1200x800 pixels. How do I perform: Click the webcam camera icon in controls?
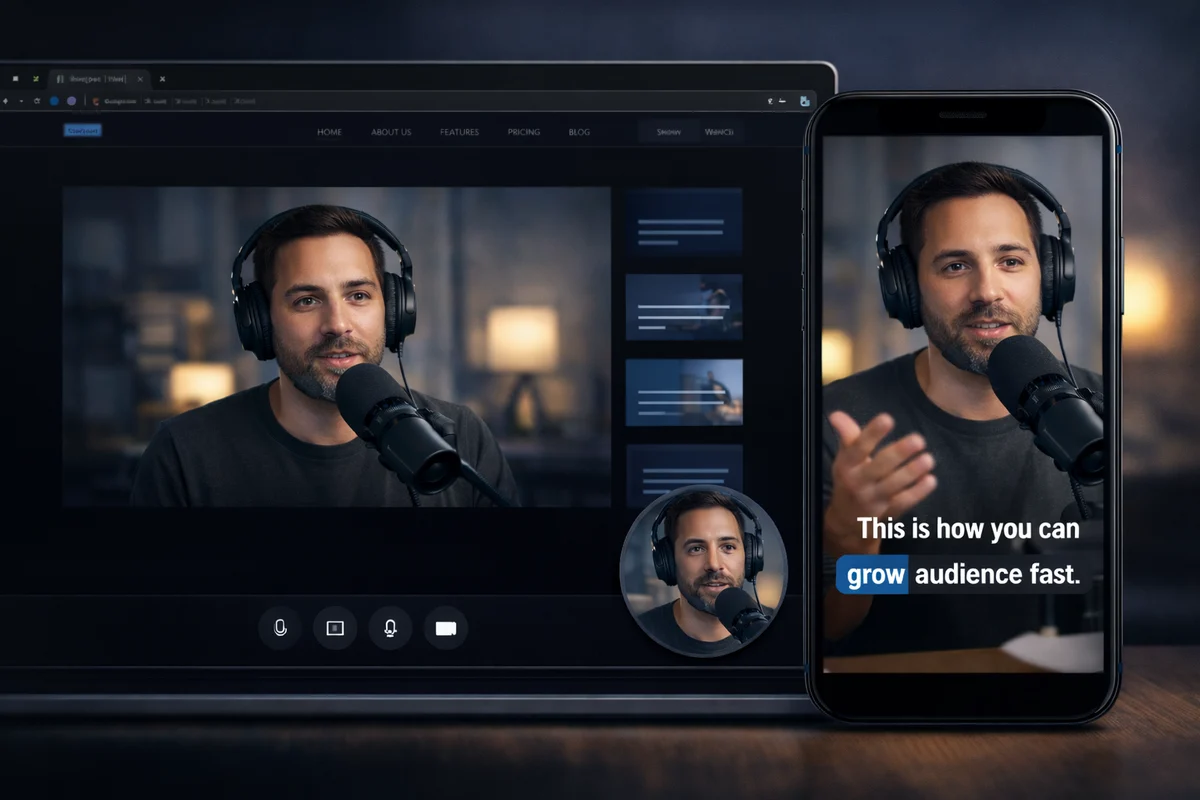(x=445, y=628)
